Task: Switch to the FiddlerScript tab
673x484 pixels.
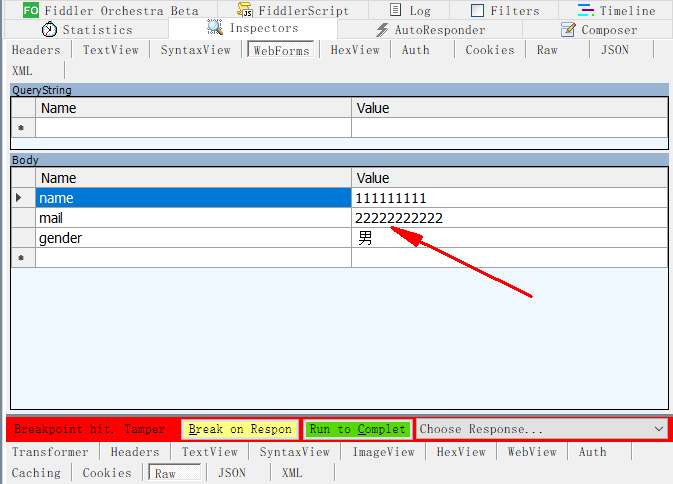Action: pos(293,10)
